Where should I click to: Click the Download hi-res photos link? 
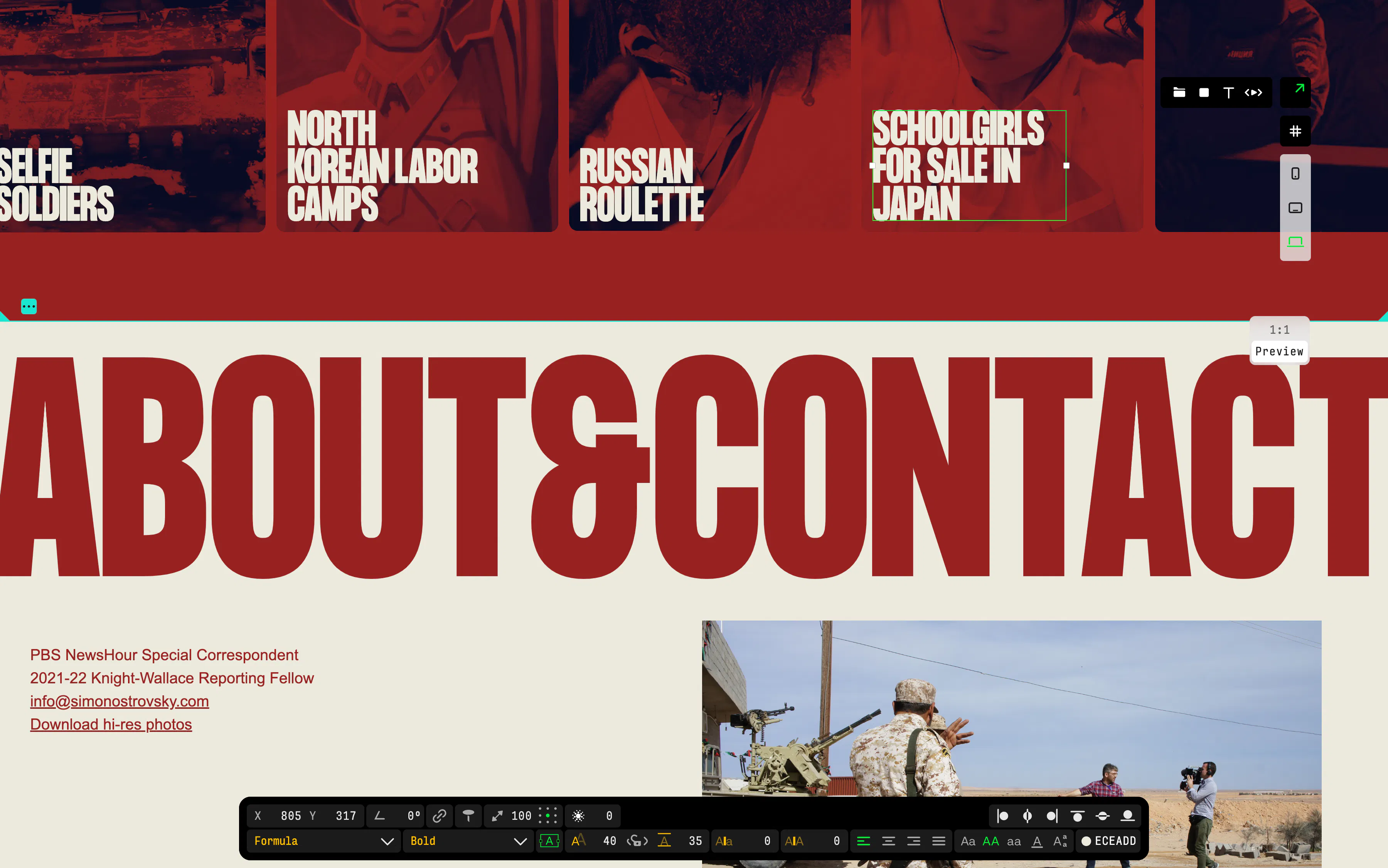click(111, 725)
